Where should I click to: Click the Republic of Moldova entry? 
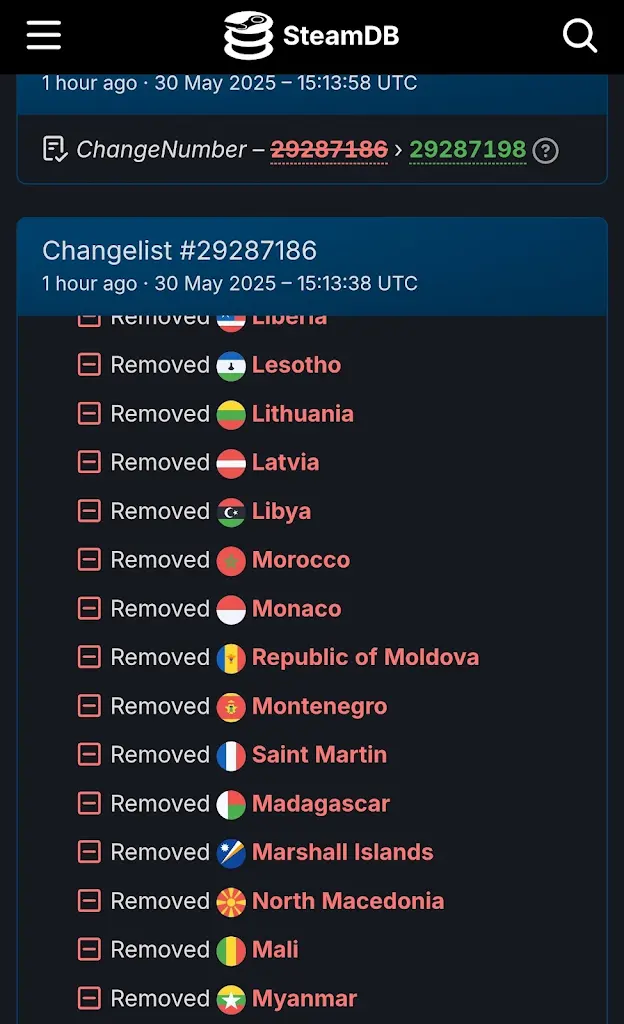pos(365,658)
